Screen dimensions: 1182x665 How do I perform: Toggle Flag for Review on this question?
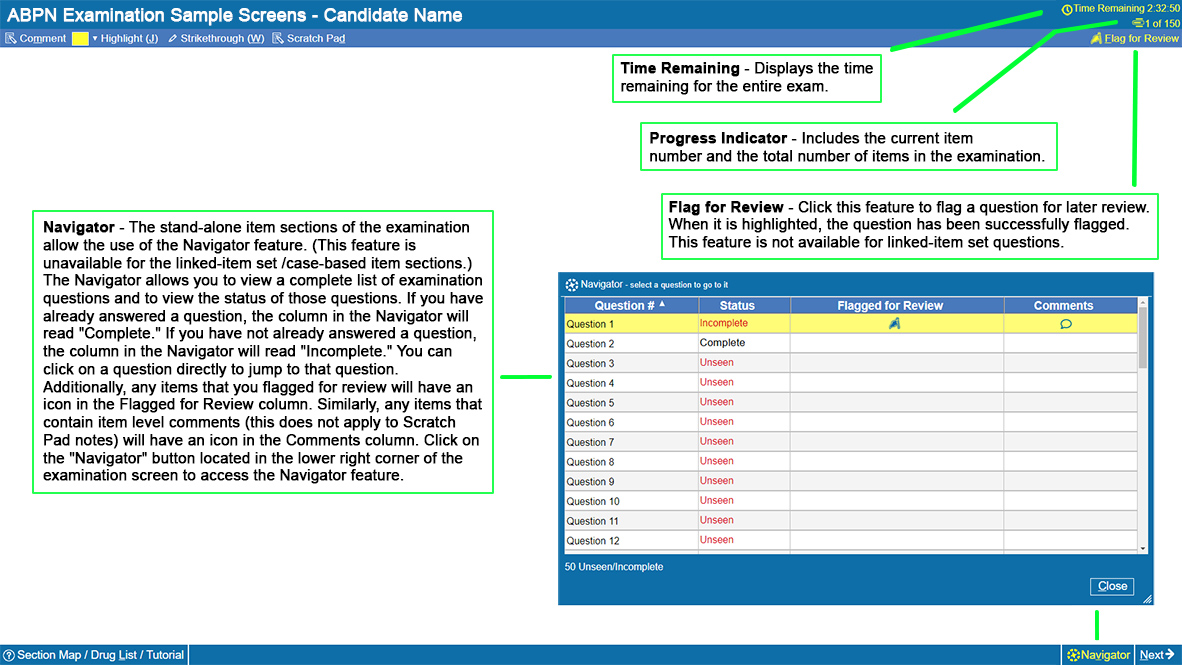point(1135,39)
